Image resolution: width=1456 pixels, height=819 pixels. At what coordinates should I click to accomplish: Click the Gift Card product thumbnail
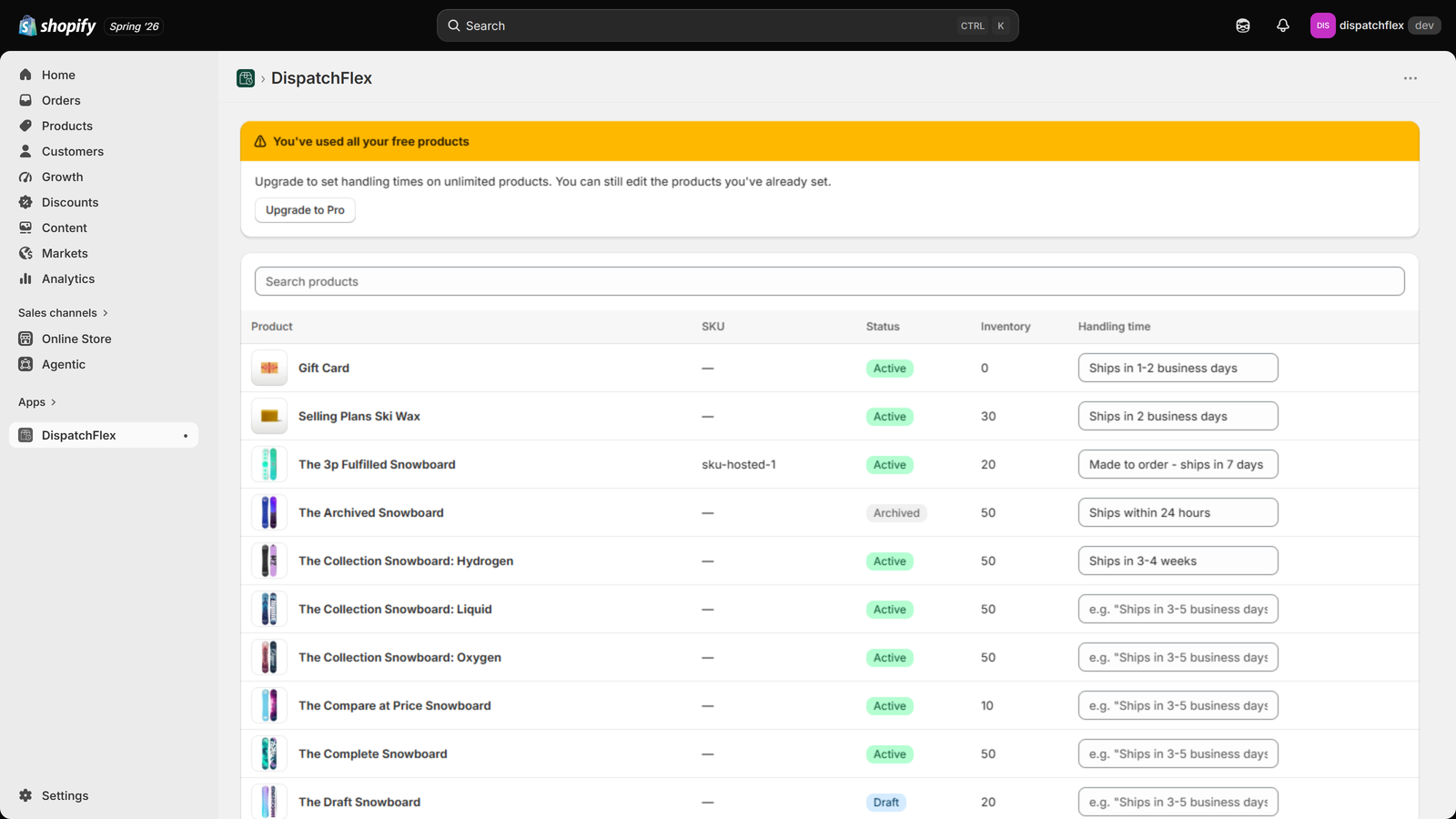(x=269, y=368)
